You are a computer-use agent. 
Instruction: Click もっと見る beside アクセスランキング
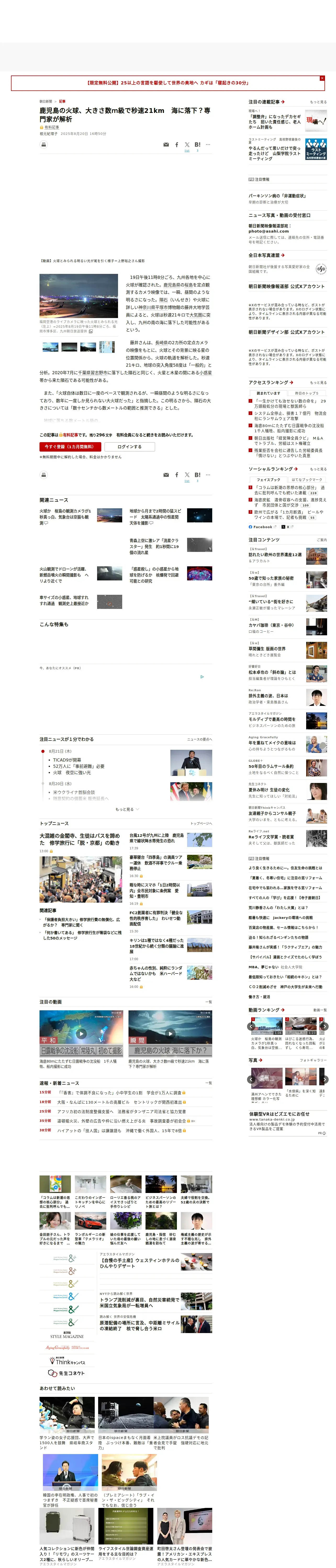tap(318, 383)
